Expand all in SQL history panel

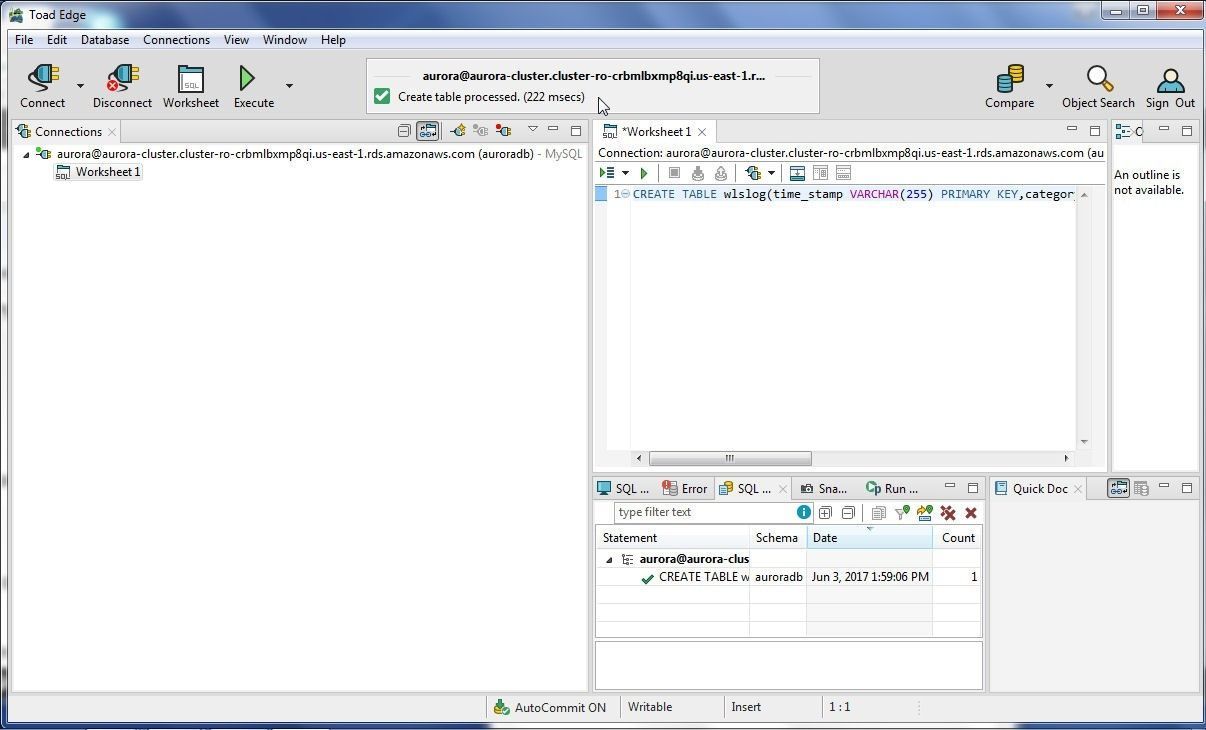tap(825, 513)
